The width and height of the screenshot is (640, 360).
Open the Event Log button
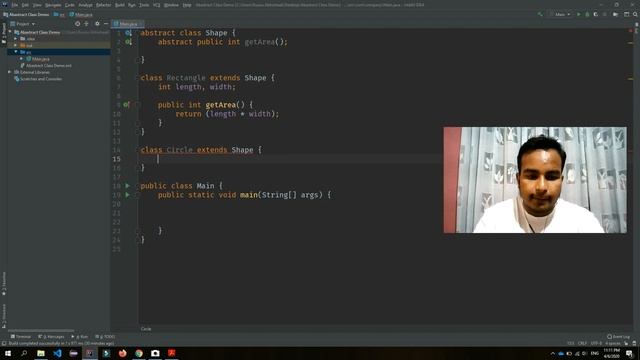click(x=618, y=337)
